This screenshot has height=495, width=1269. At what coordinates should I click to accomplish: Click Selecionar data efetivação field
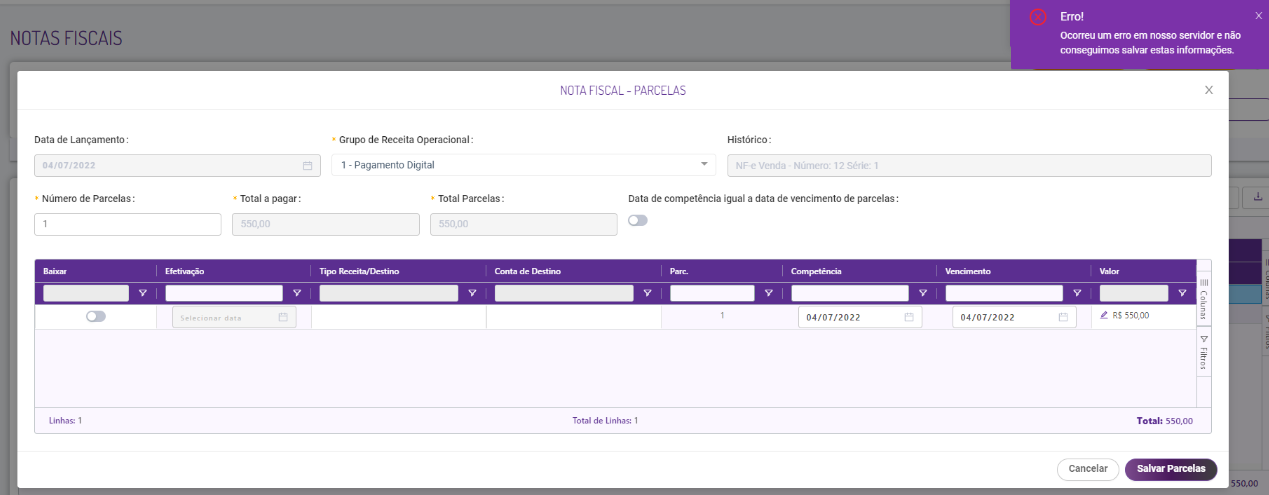tap(234, 317)
